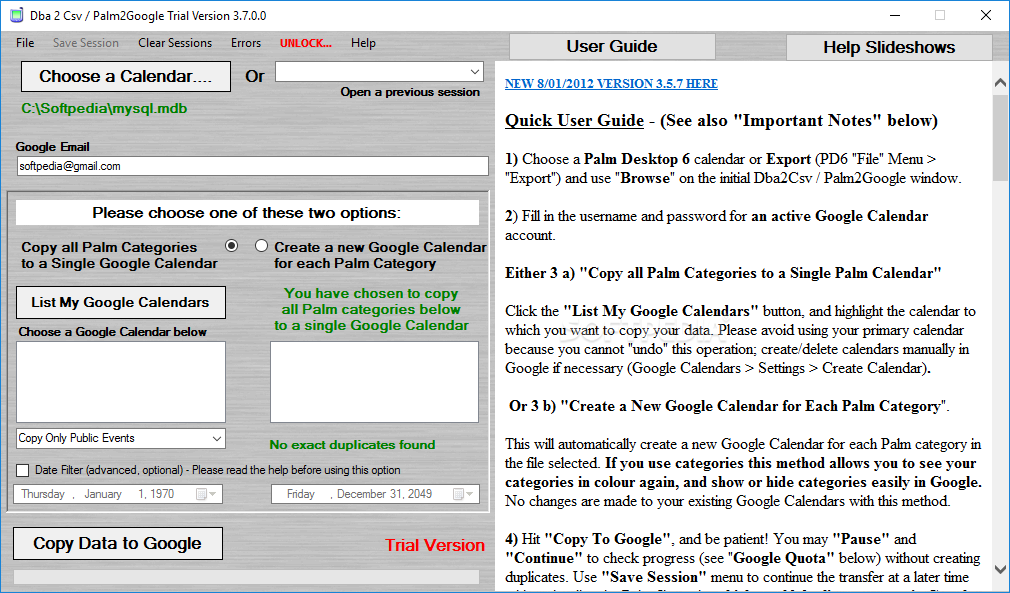The image size is (1010, 593).
Task: Open the Clear Sessions menu
Action: point(175,43)
